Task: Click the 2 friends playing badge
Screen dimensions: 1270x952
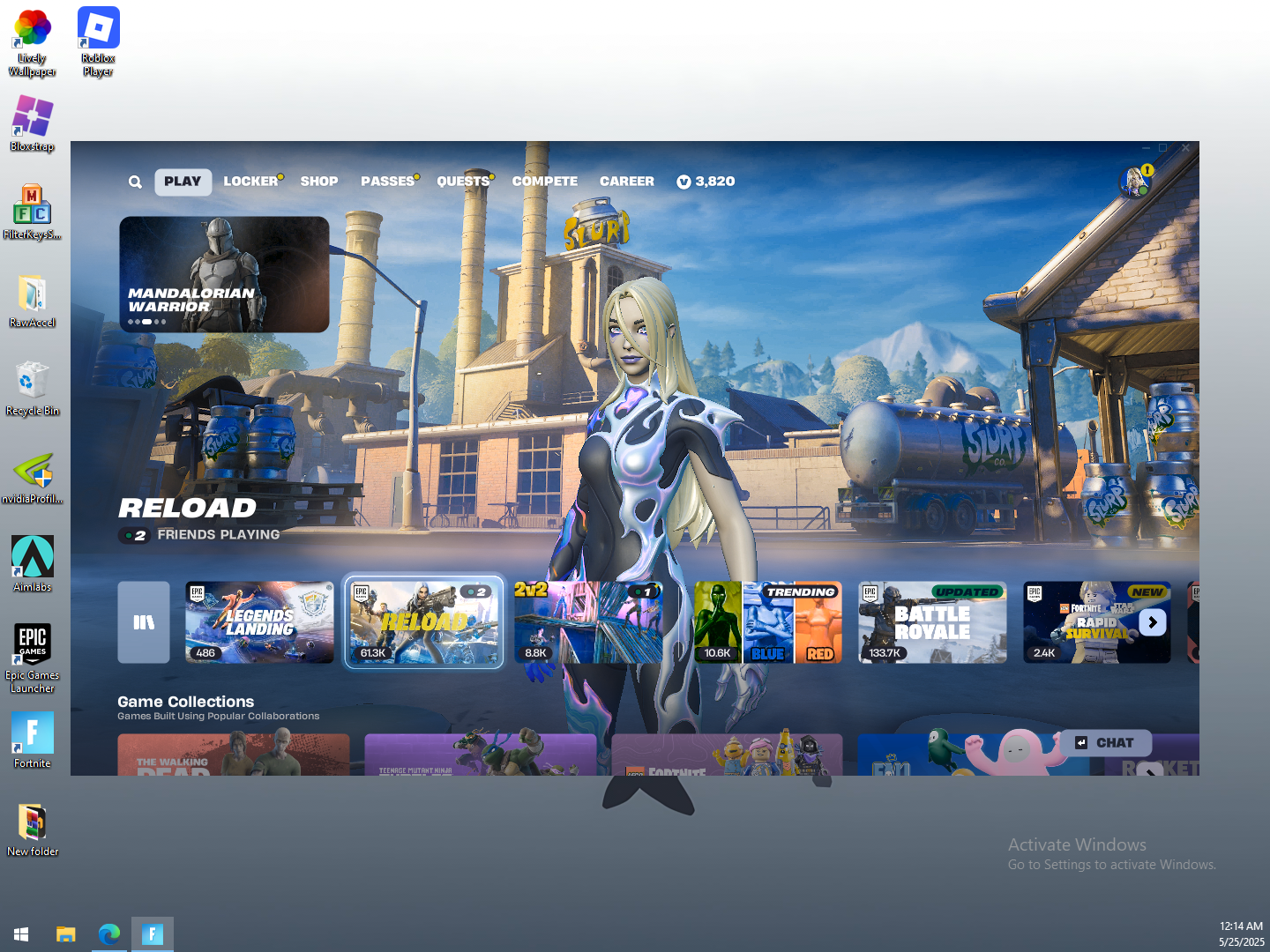Action: coord(135,535)
